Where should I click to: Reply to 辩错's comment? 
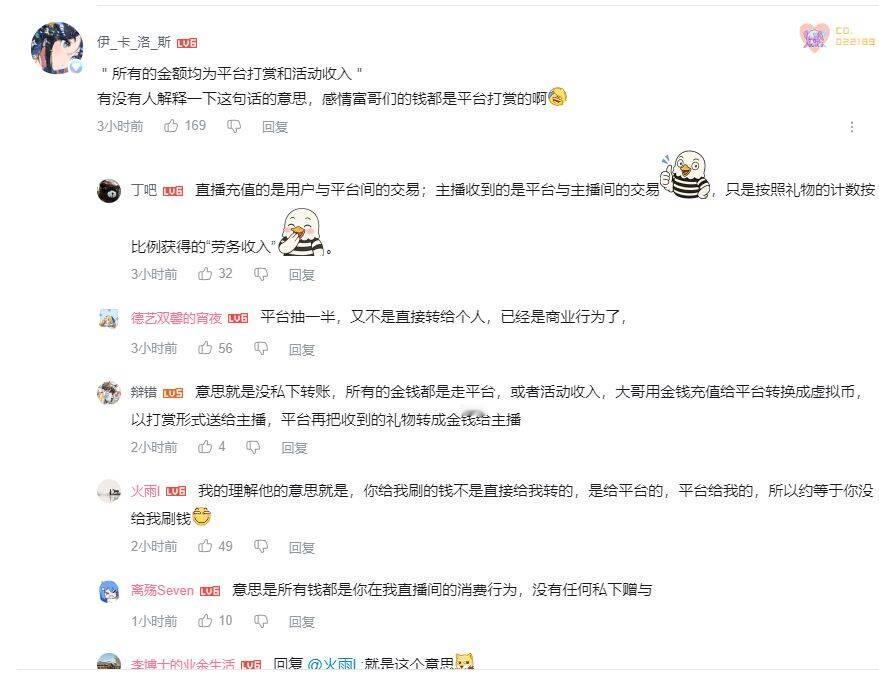pyautogui.click(x=294, y=447)
